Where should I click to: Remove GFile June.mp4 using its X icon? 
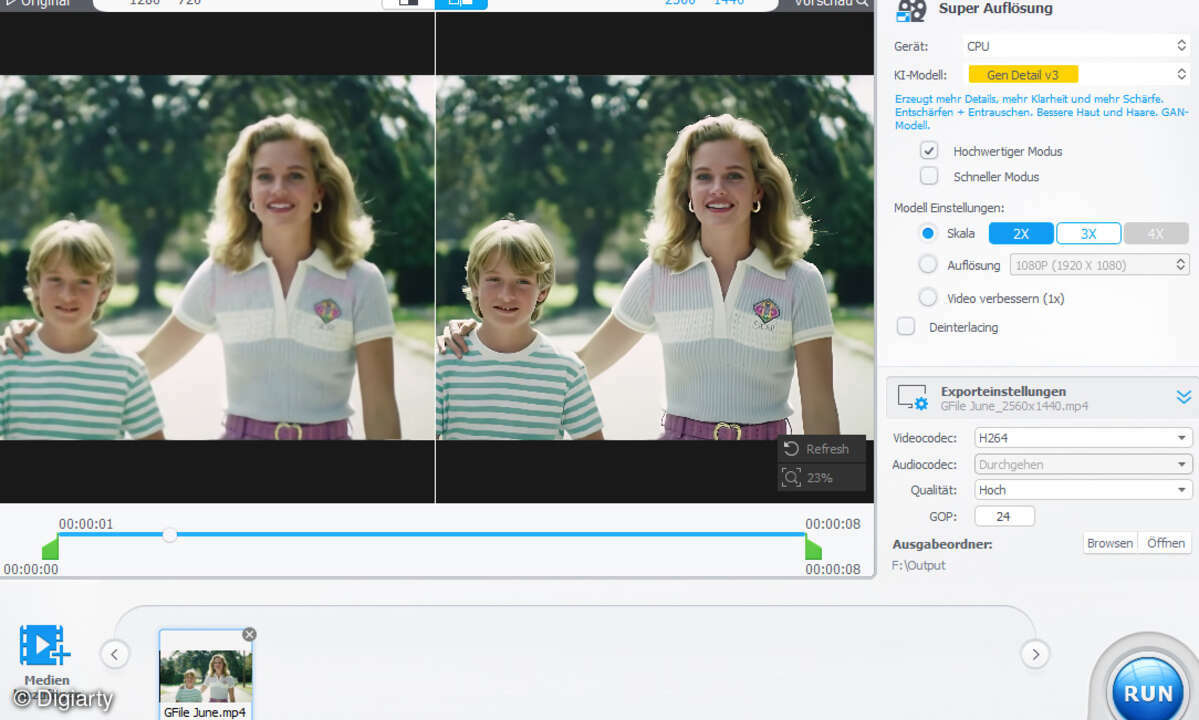(x=249, y=634)
